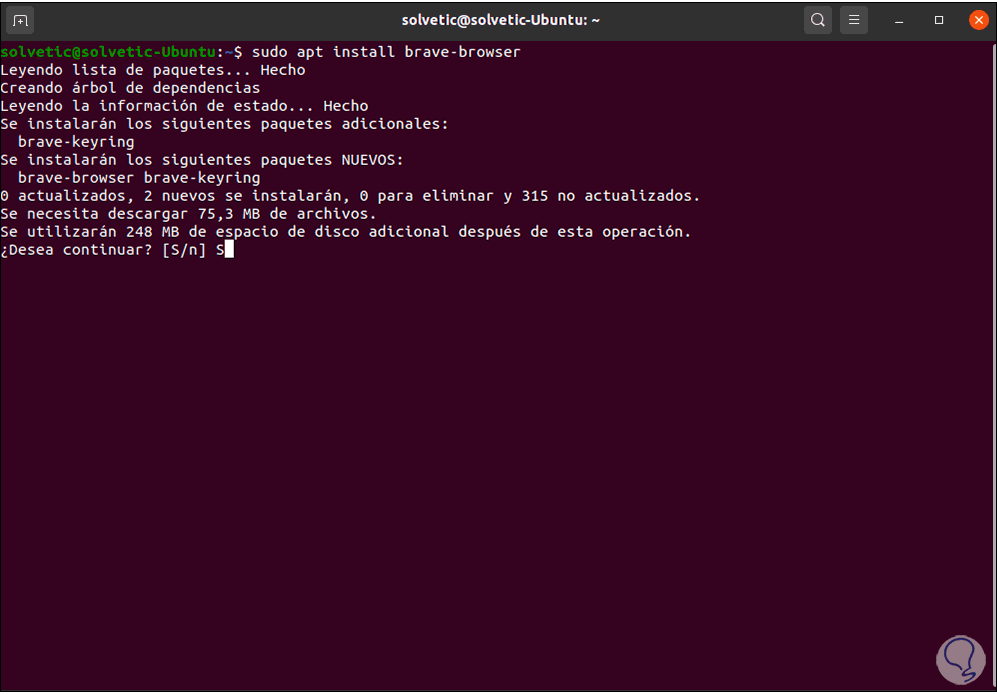Viewport: 997px width, 694px height.
Task: Click the solvetic@solvetic-Ubuntu window title
Action: pyautogui.click(x=500, y=20)
